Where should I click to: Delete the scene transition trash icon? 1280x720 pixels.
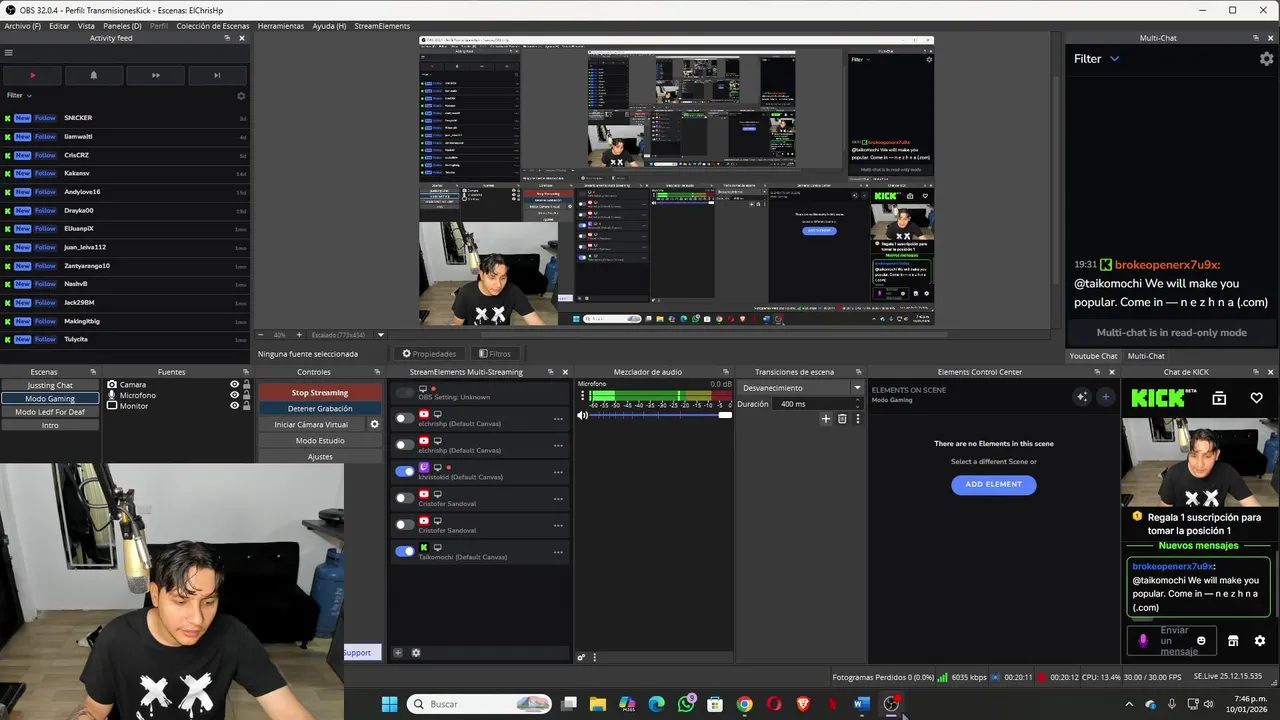pyautogui.click(x=842, y=419)
